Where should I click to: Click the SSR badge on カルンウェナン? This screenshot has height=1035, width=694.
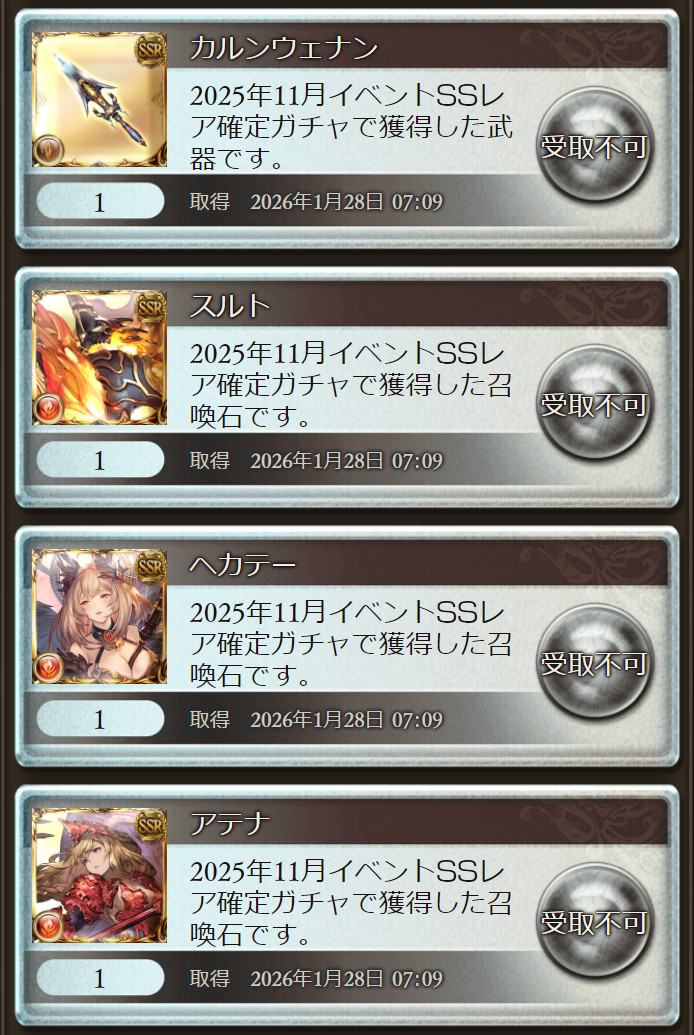pos(150,50)
